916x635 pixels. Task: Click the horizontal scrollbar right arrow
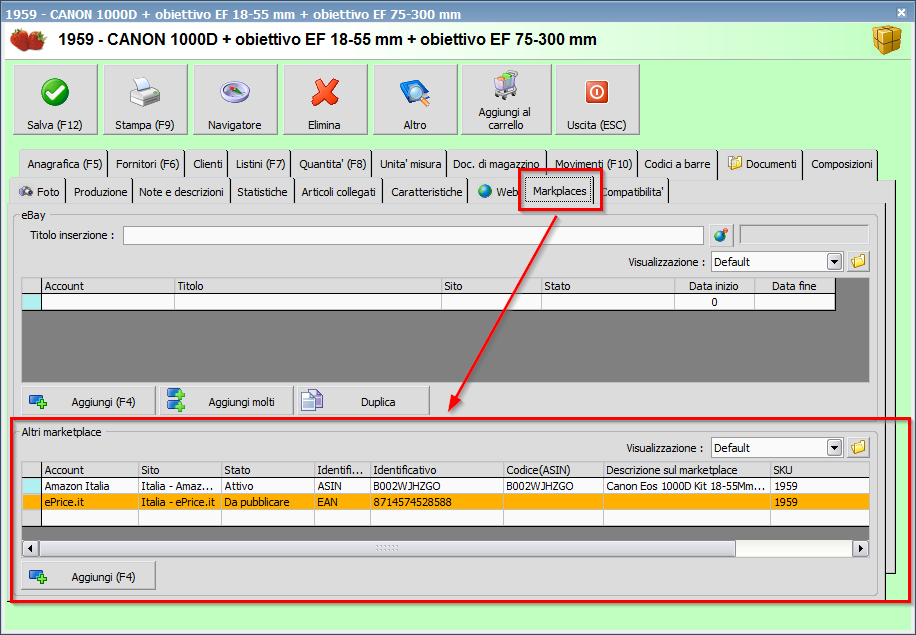point(860,549)
